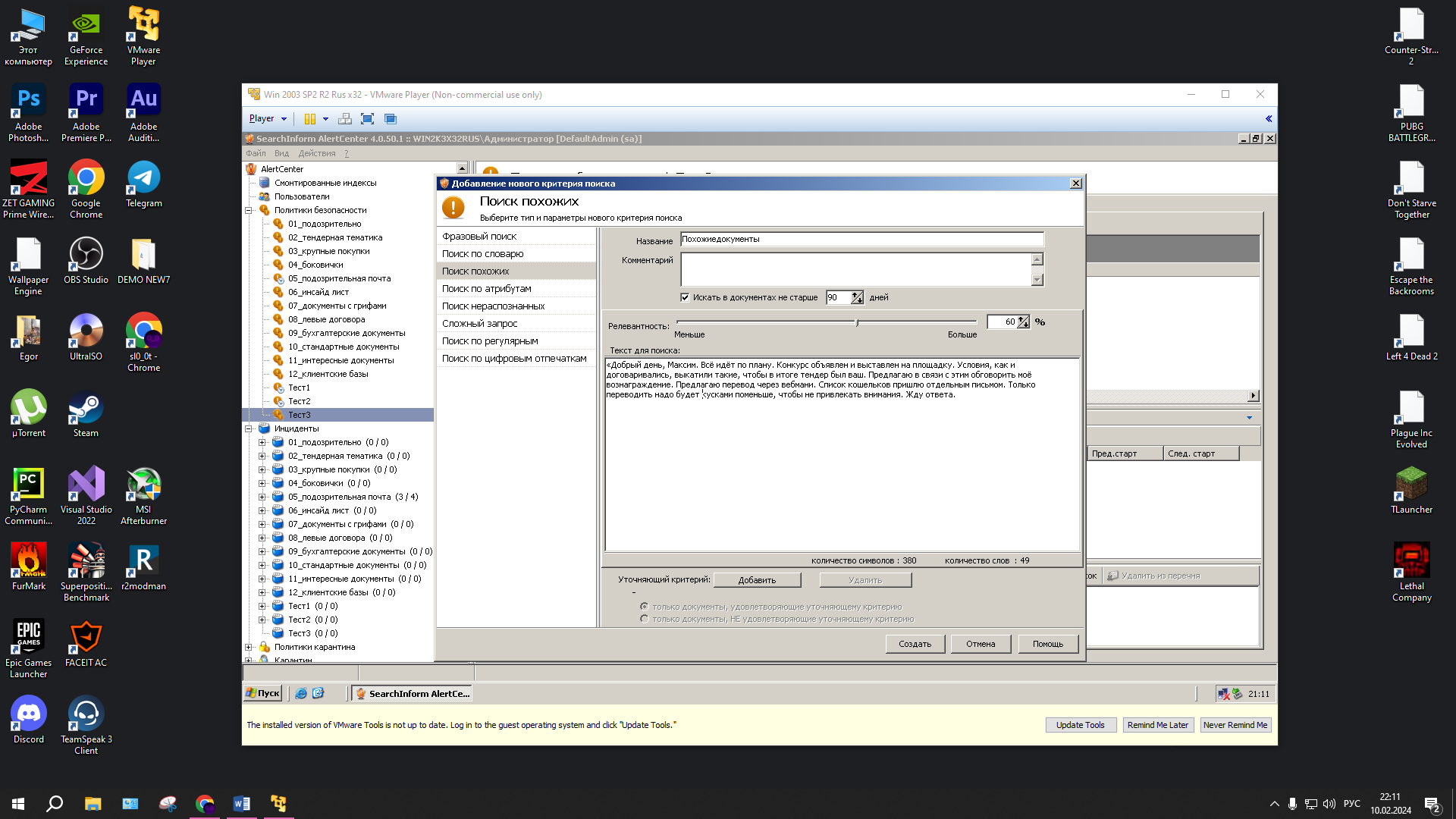Enter VMware full screen mode icon

pos(368,119)
